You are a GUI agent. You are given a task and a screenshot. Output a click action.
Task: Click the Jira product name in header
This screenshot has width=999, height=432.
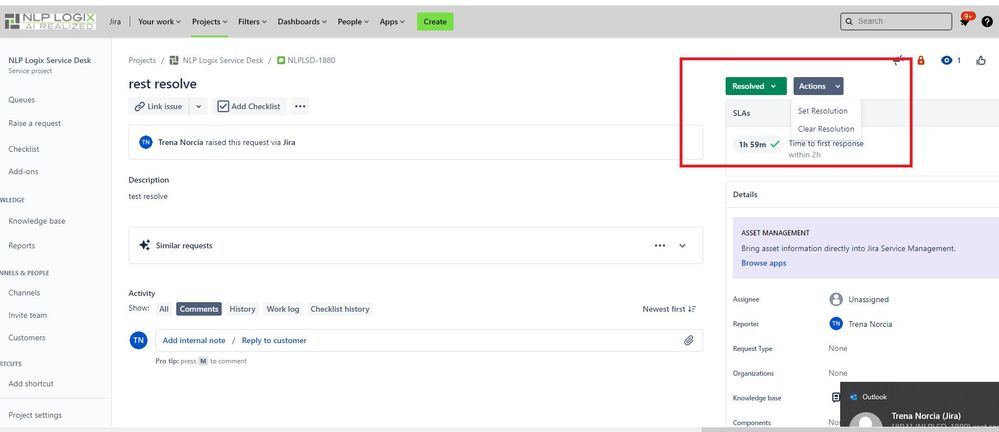[115, 22]
